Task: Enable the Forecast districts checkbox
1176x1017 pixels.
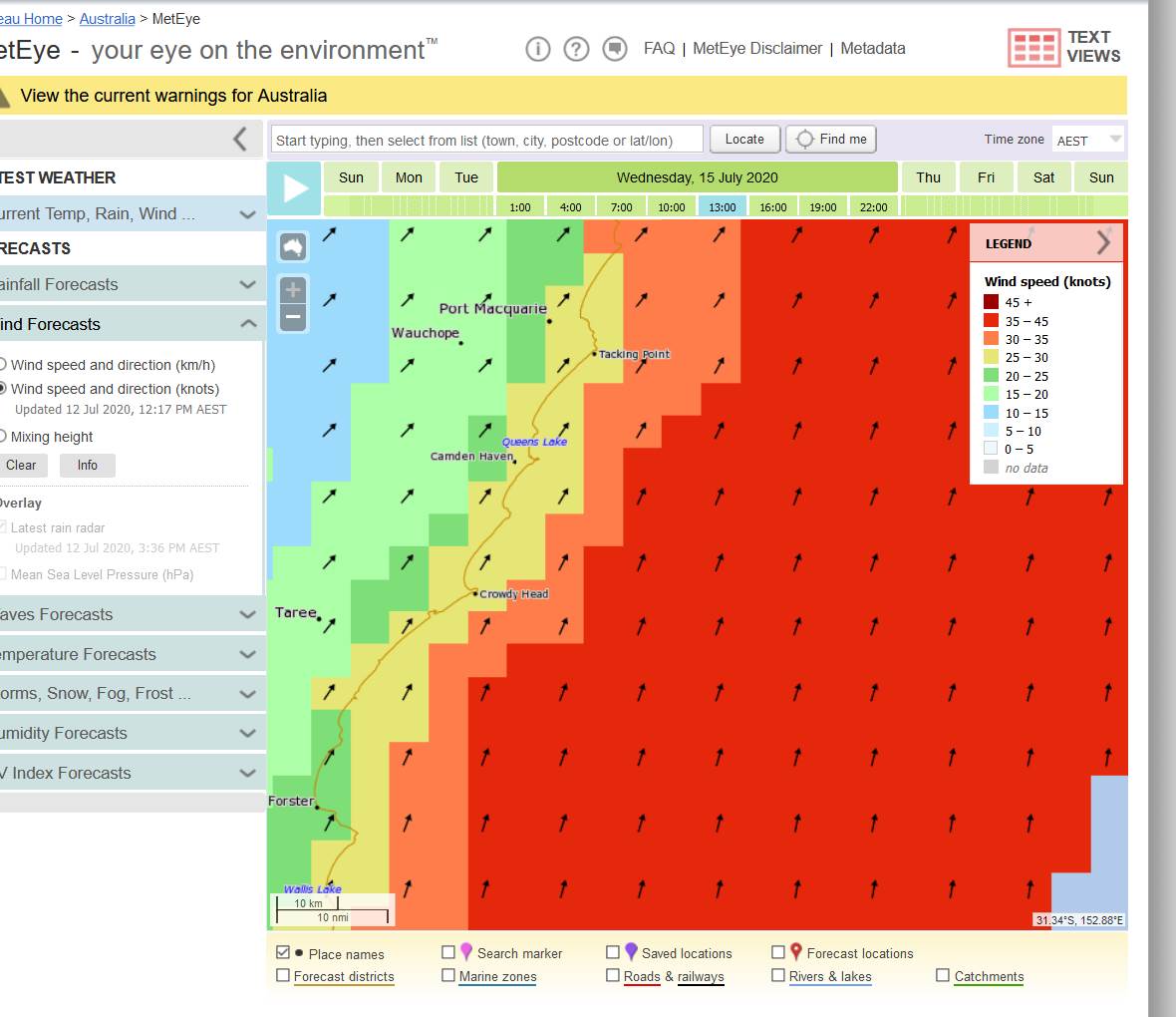Action: click(283, 976)
